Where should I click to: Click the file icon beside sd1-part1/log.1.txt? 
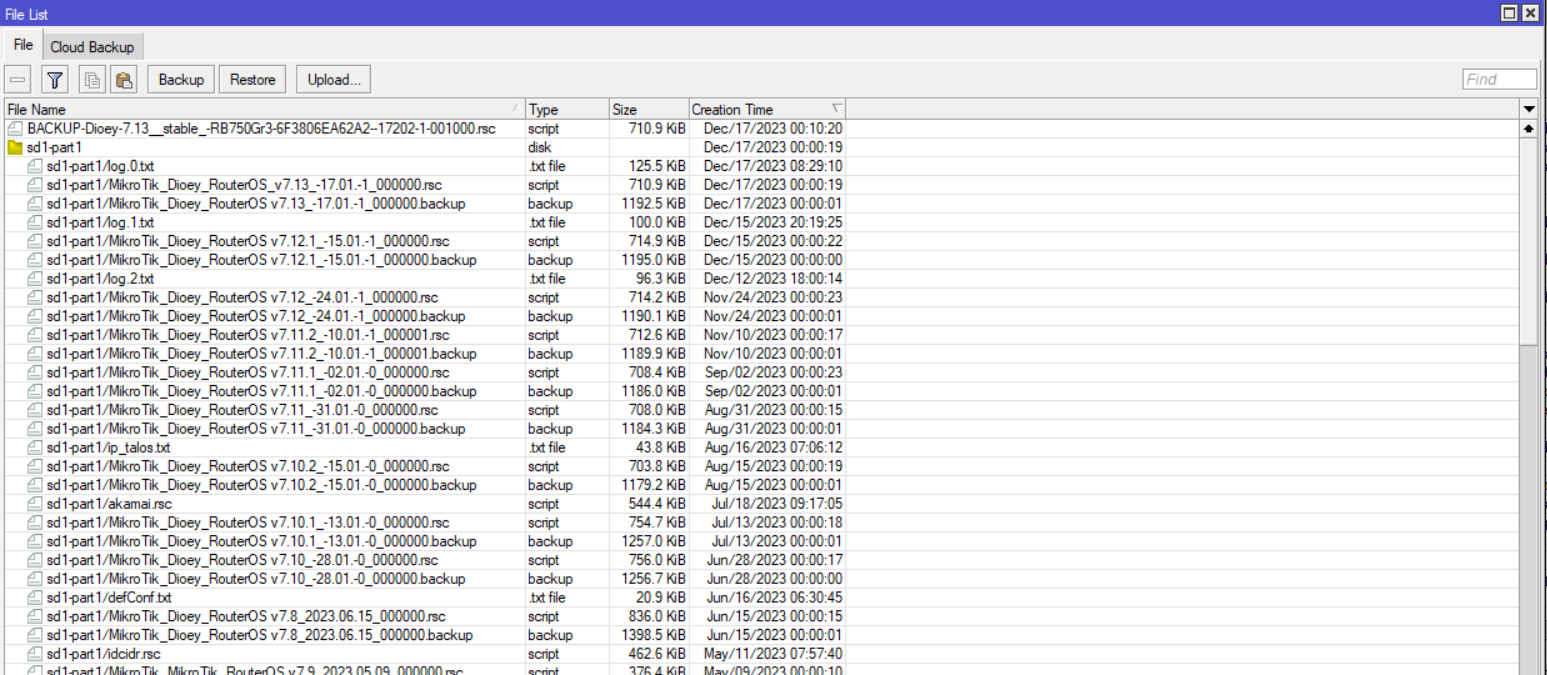point(35,222)
